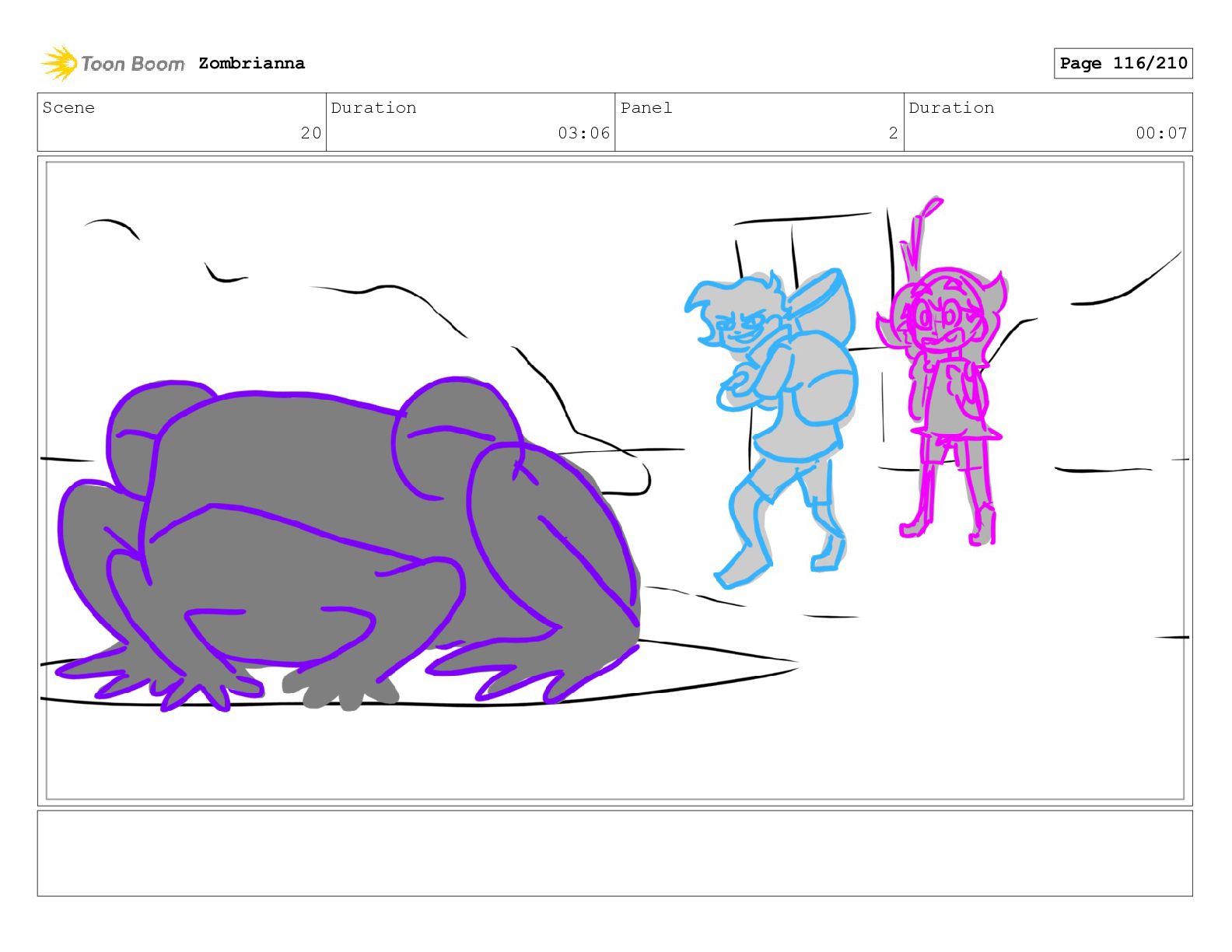1232x952 pixels.
Task: Select the scene number 20
Action: [311, 133]
